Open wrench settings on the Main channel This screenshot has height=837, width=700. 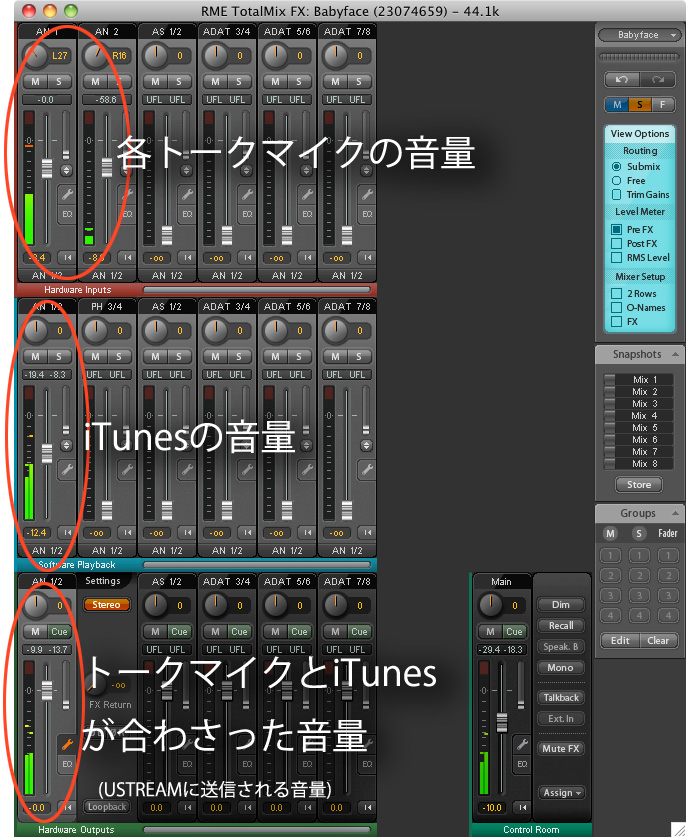pos(522,744)
